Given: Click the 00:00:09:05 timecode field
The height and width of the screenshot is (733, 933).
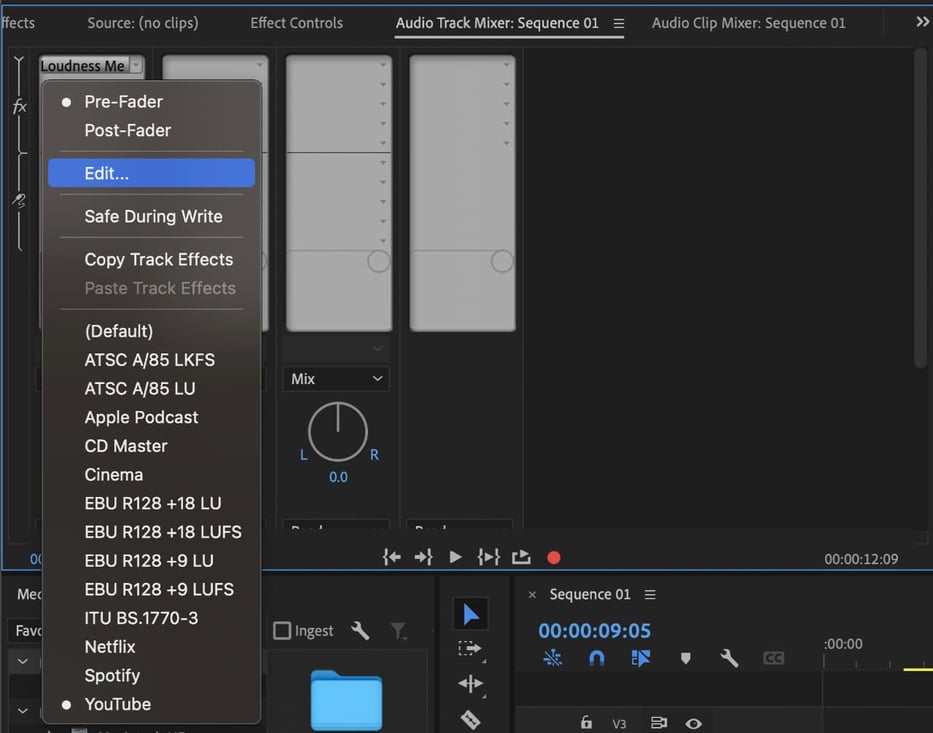Looking at the screenshot, I should tap(594, 631).
